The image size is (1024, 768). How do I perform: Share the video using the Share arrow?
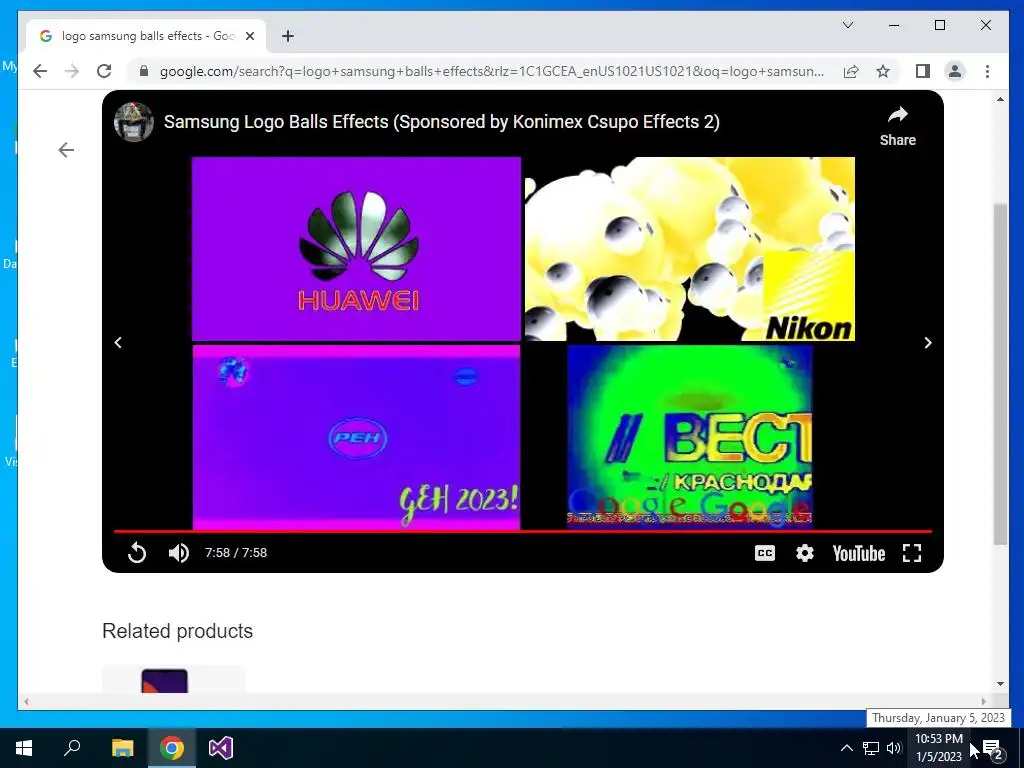(x=898, y=127)
